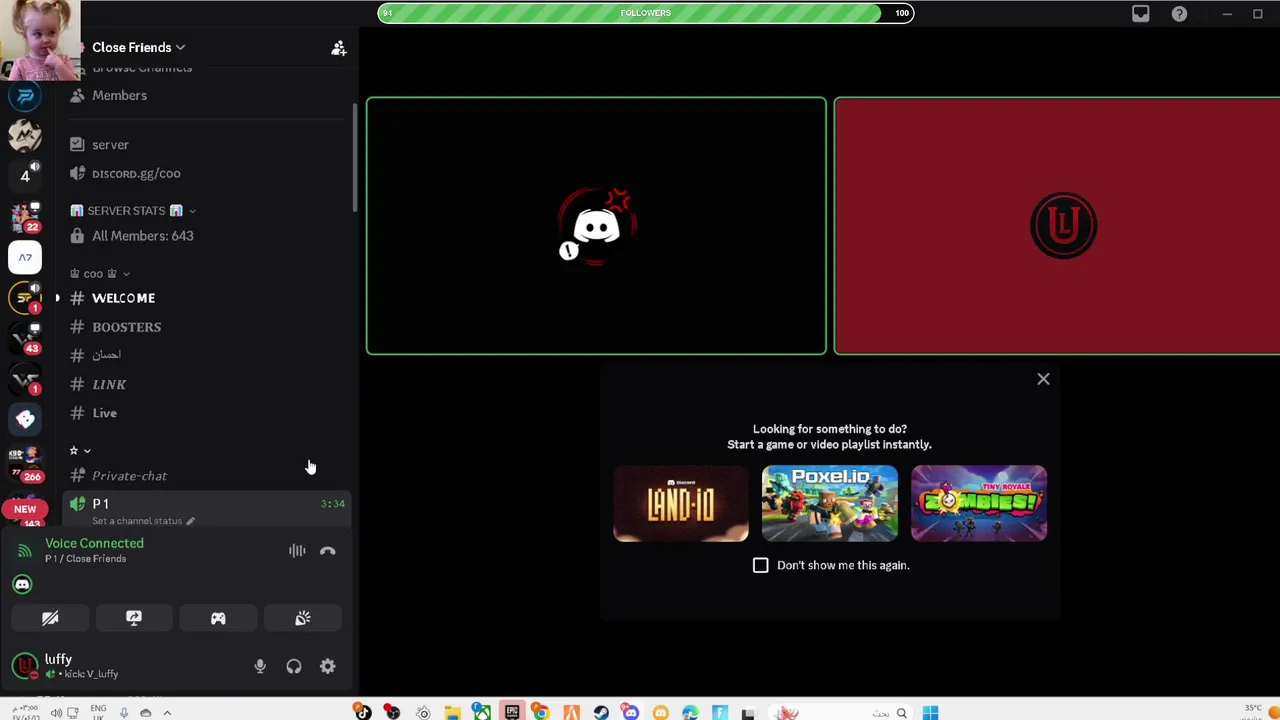Disconnect from voice with the hang-up icon
The image size is (1280, 720).
pyautogui.click(x=327, y=551)
